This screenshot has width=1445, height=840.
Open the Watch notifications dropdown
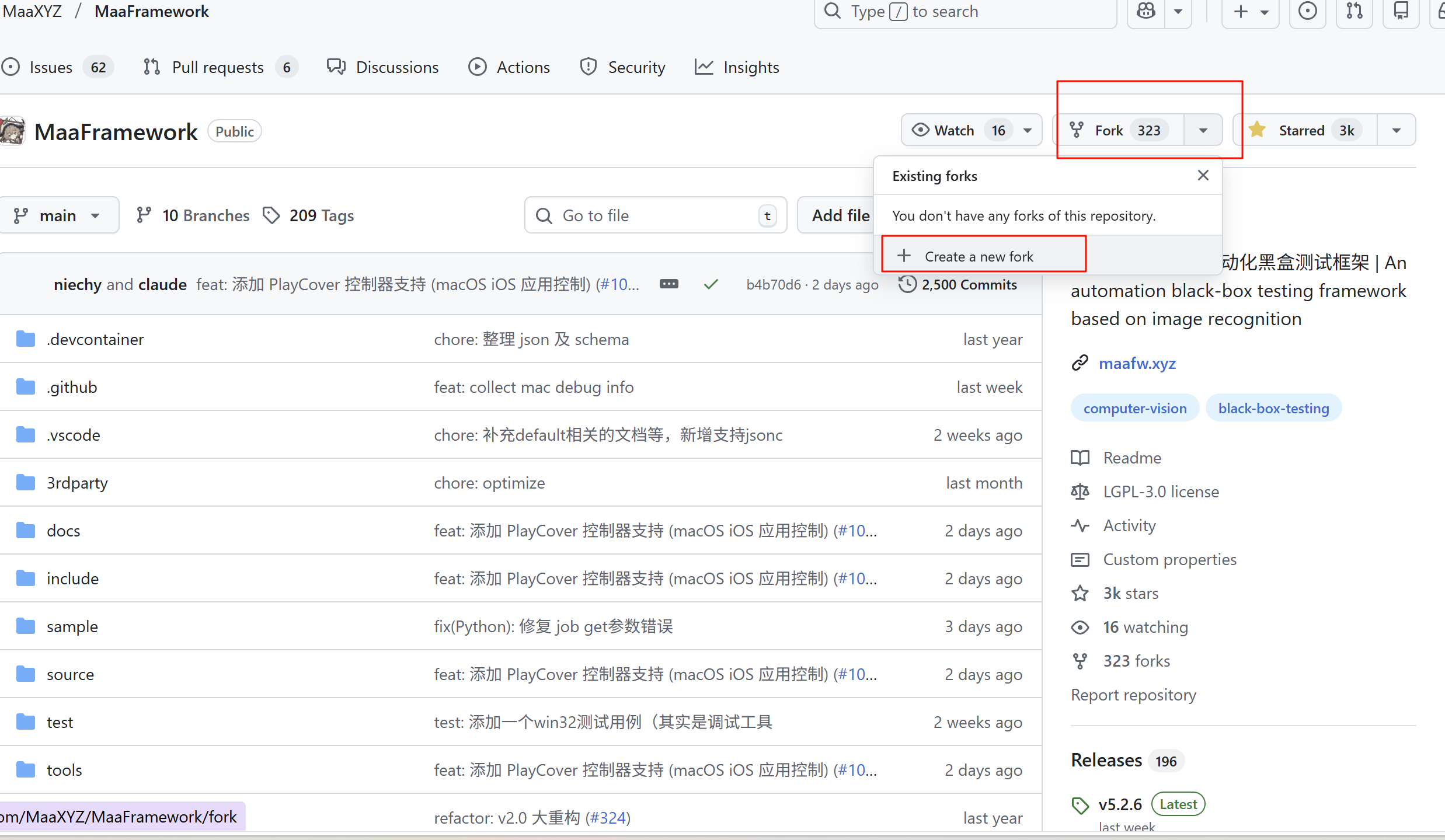pyautogui.click(x=972, y=130)
